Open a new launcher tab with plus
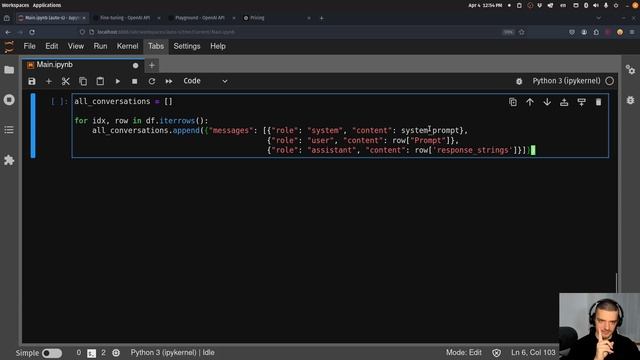 click(151, 65)
